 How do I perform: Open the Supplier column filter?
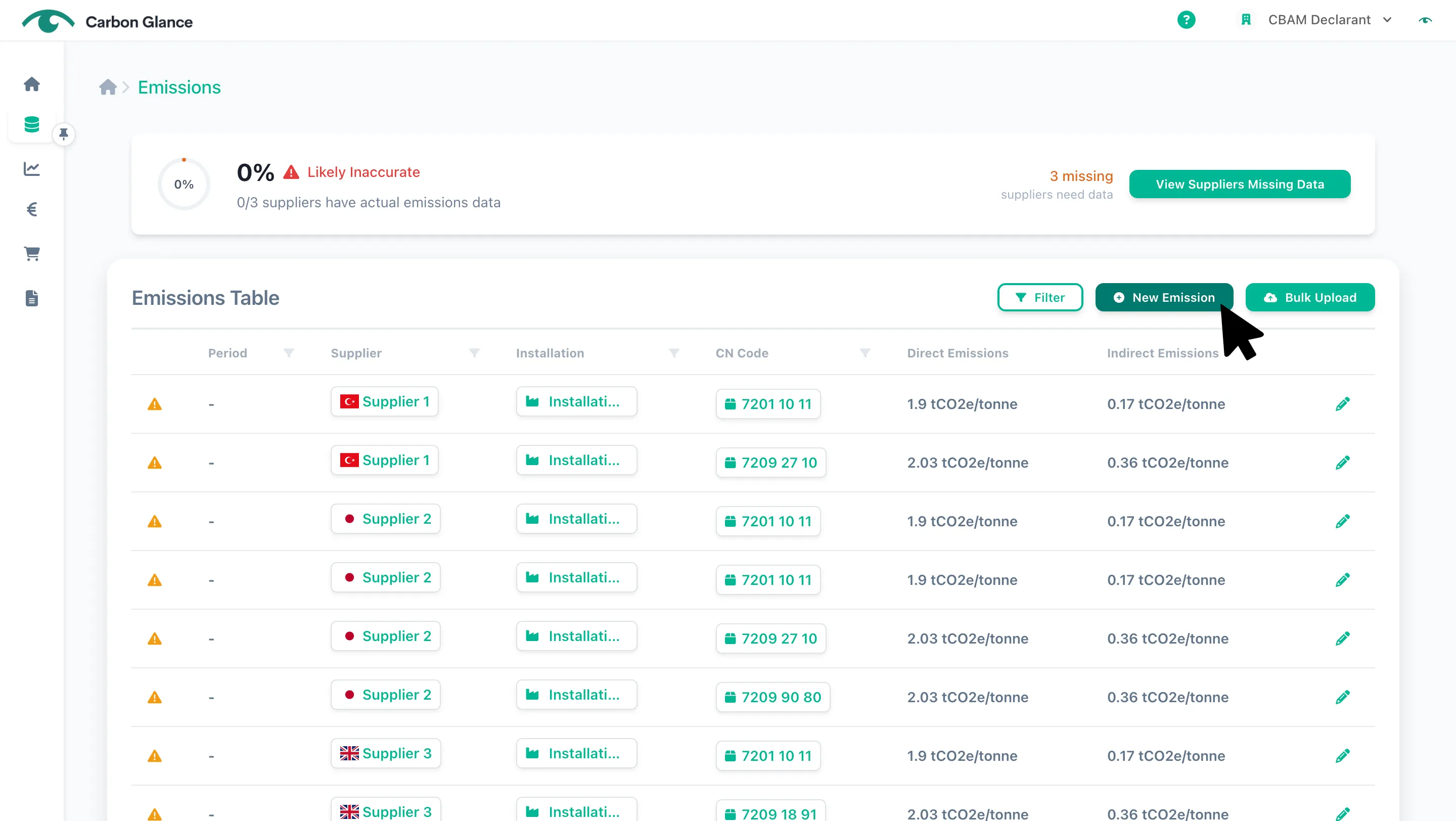[474, 353]
